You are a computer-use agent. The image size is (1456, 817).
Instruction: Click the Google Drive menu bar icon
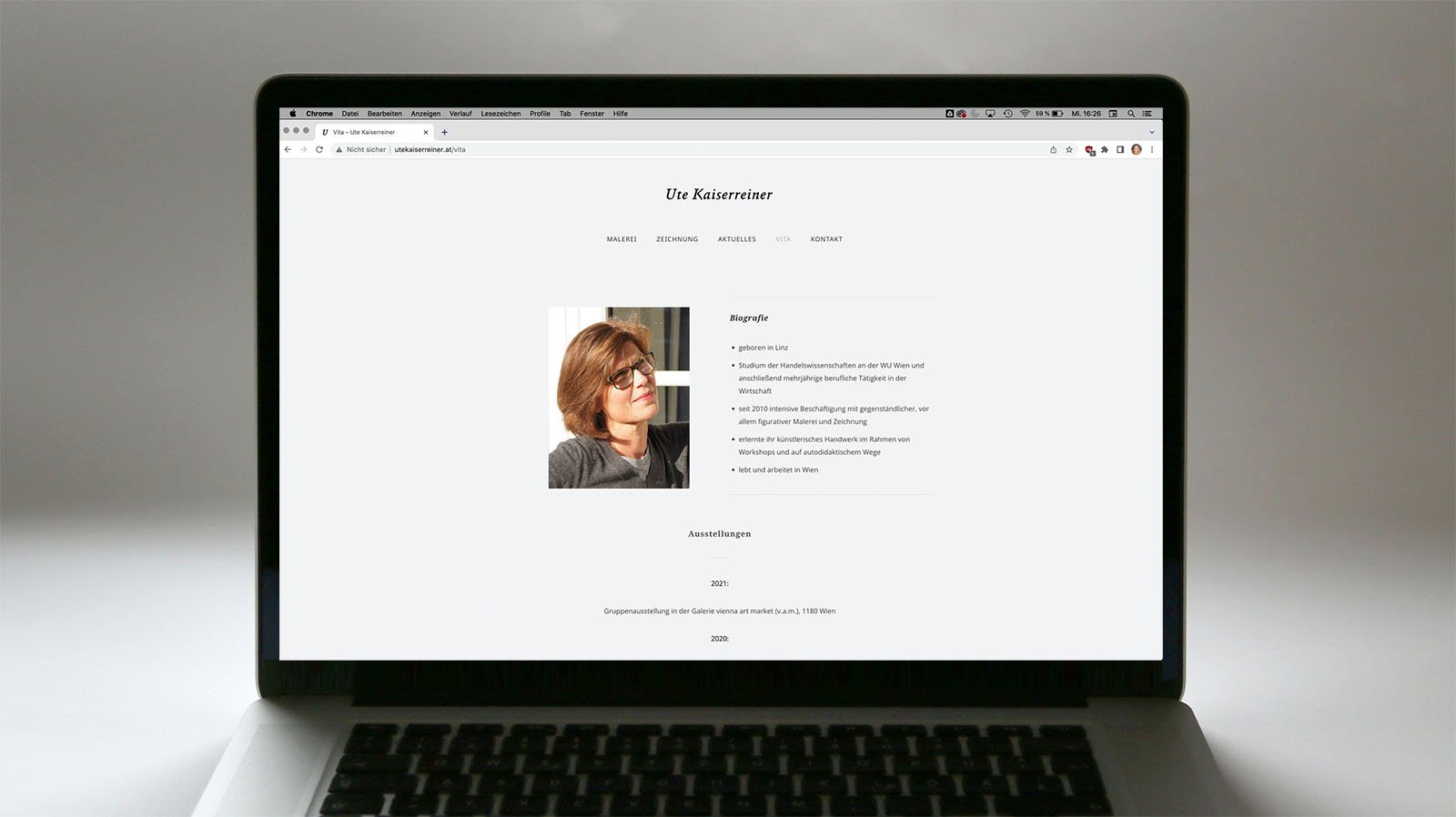pos(949,114)
